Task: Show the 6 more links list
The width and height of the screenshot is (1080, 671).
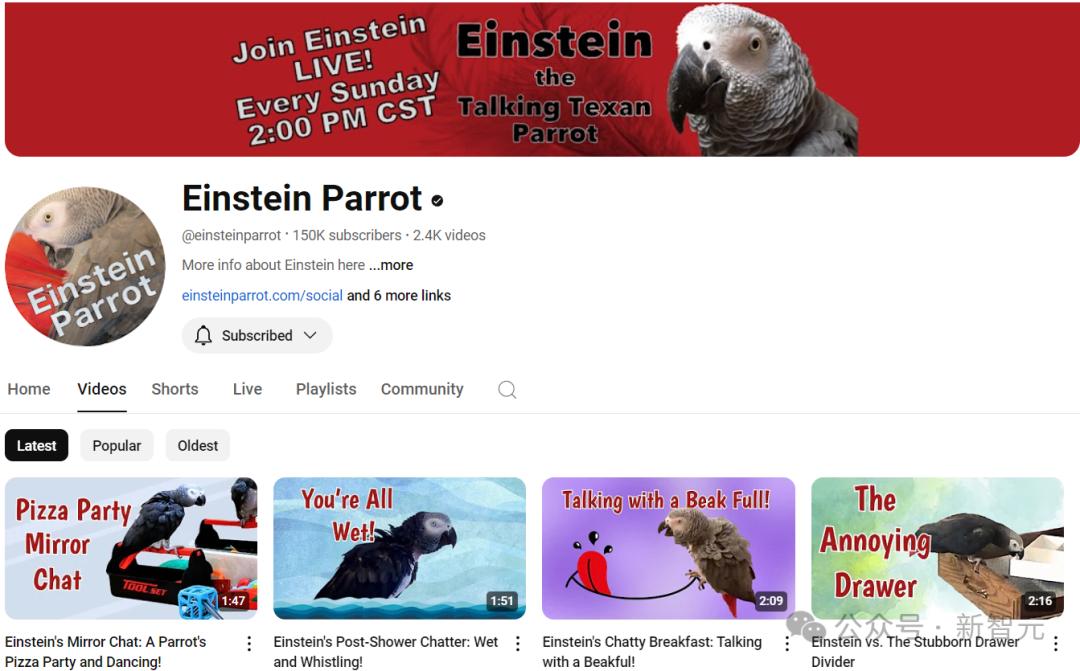Action: 399,296
